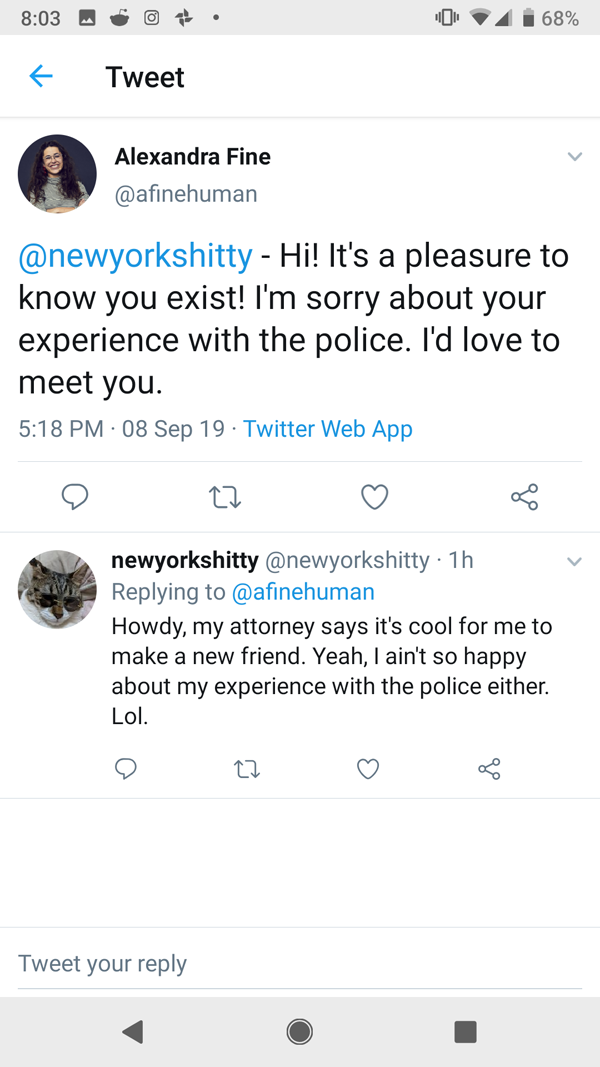Image resolution: width=600 pixels, height=1067 pixels.
Task: Reply to newyorkshitty's response
Action: click(x=125, y=768)
